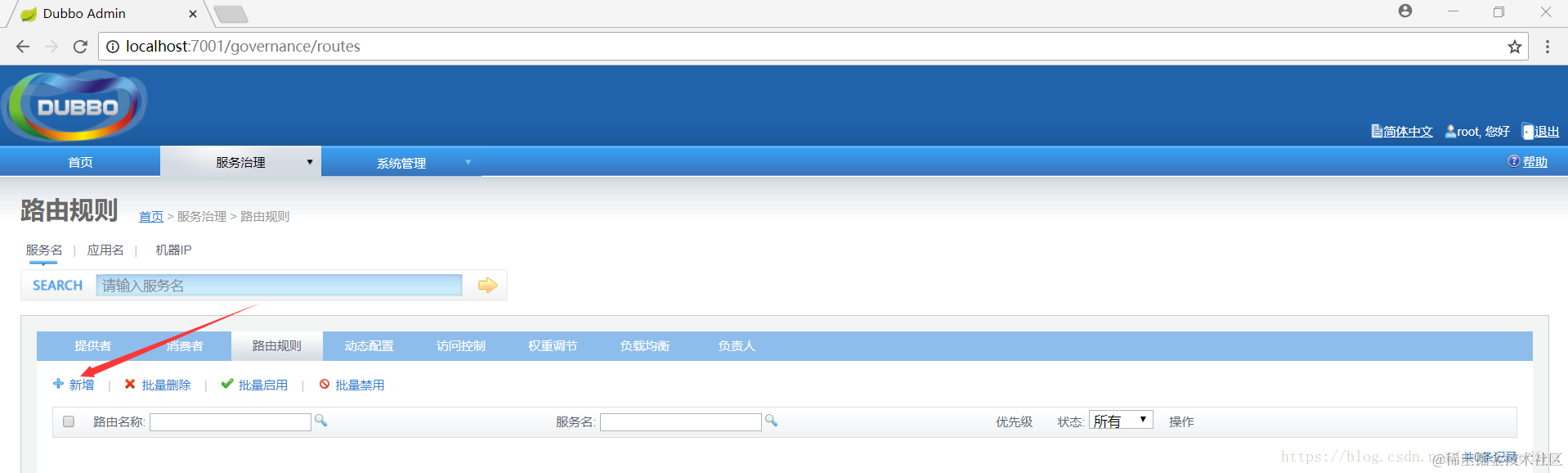The width and height of the screenshot is (1568, 473).
Task: Focus the 路由名称 filter input
Action: click(x=231, y=421)
